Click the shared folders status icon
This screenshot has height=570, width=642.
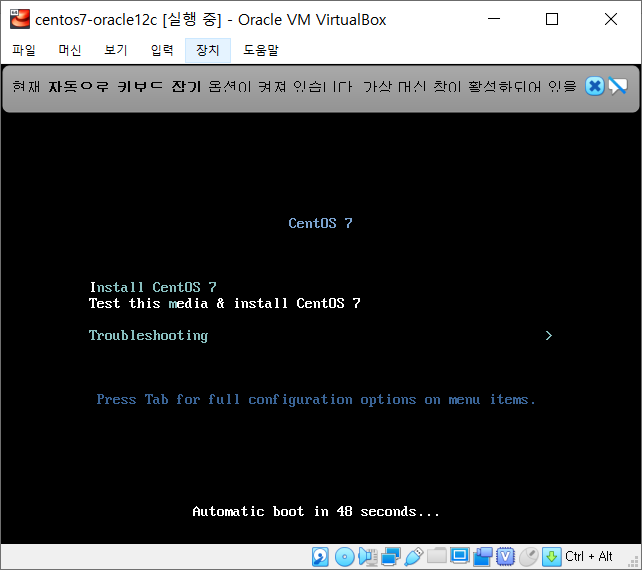(x=436, y=556)
